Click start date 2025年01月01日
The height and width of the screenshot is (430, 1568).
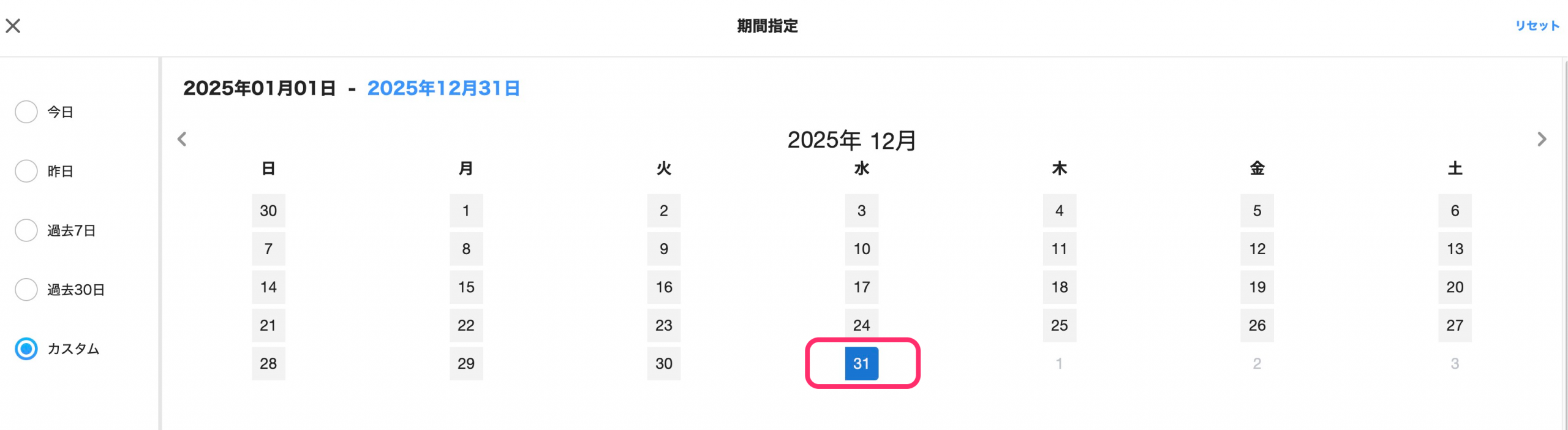tap(259, 88)
